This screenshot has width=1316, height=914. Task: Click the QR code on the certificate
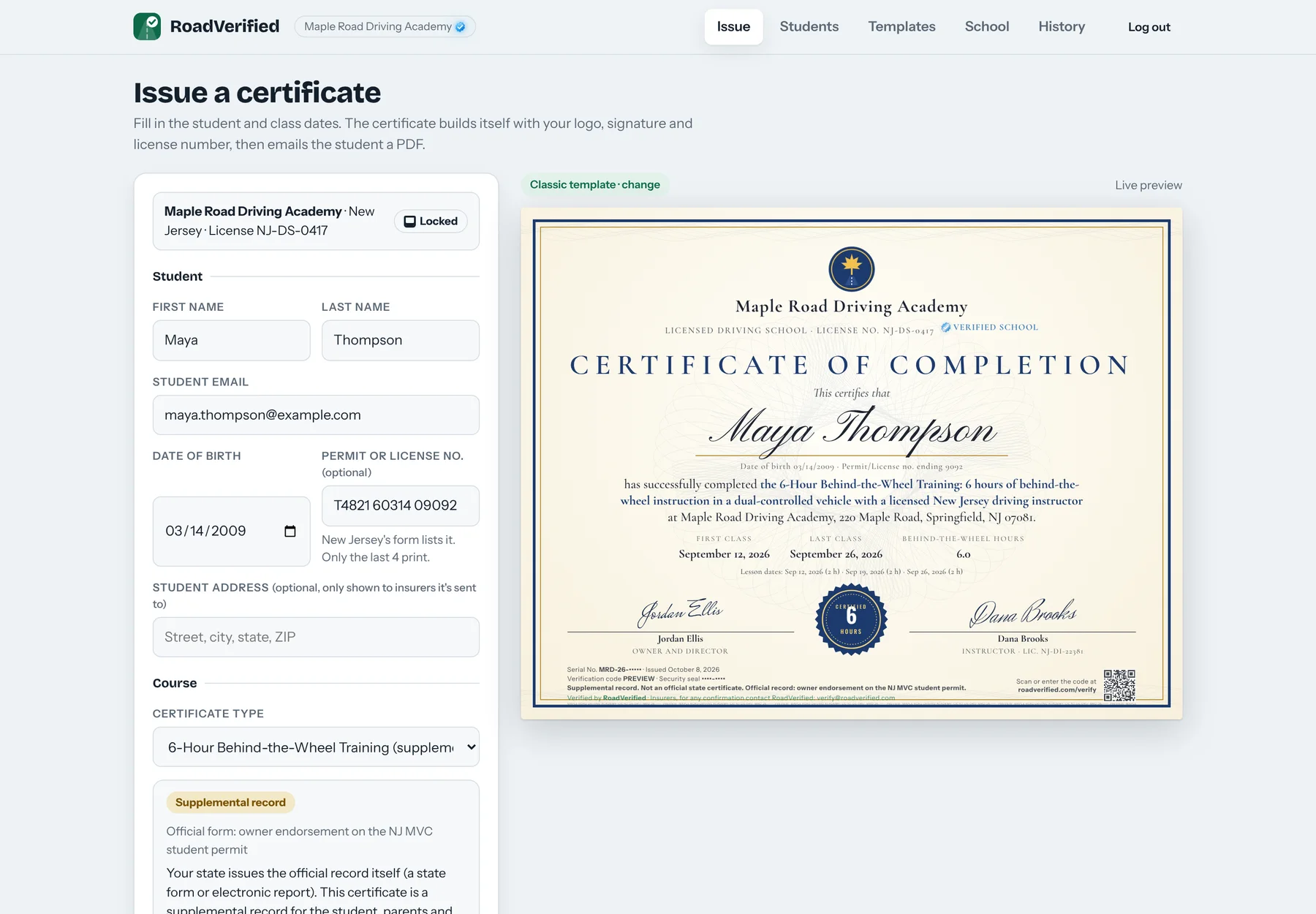(1119, 685)
